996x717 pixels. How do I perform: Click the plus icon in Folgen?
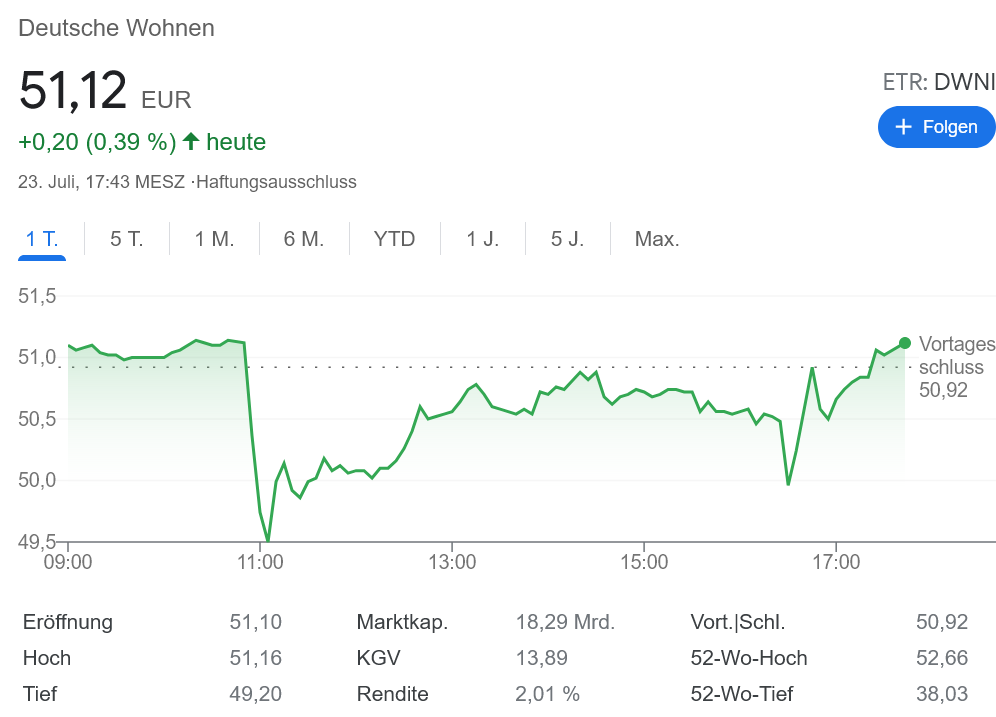(904, 127)
